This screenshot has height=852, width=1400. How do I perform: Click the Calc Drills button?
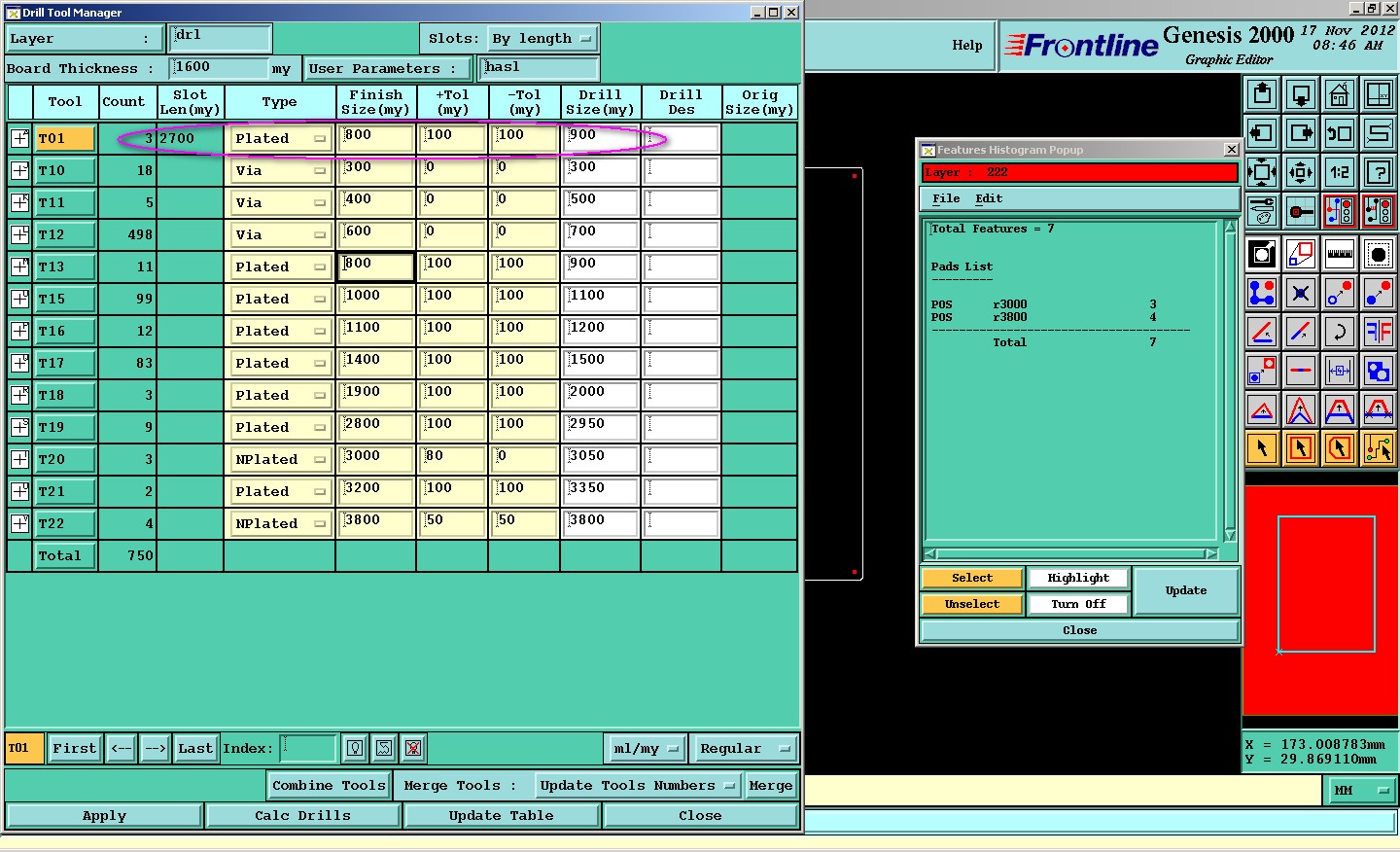click(302, 816)
